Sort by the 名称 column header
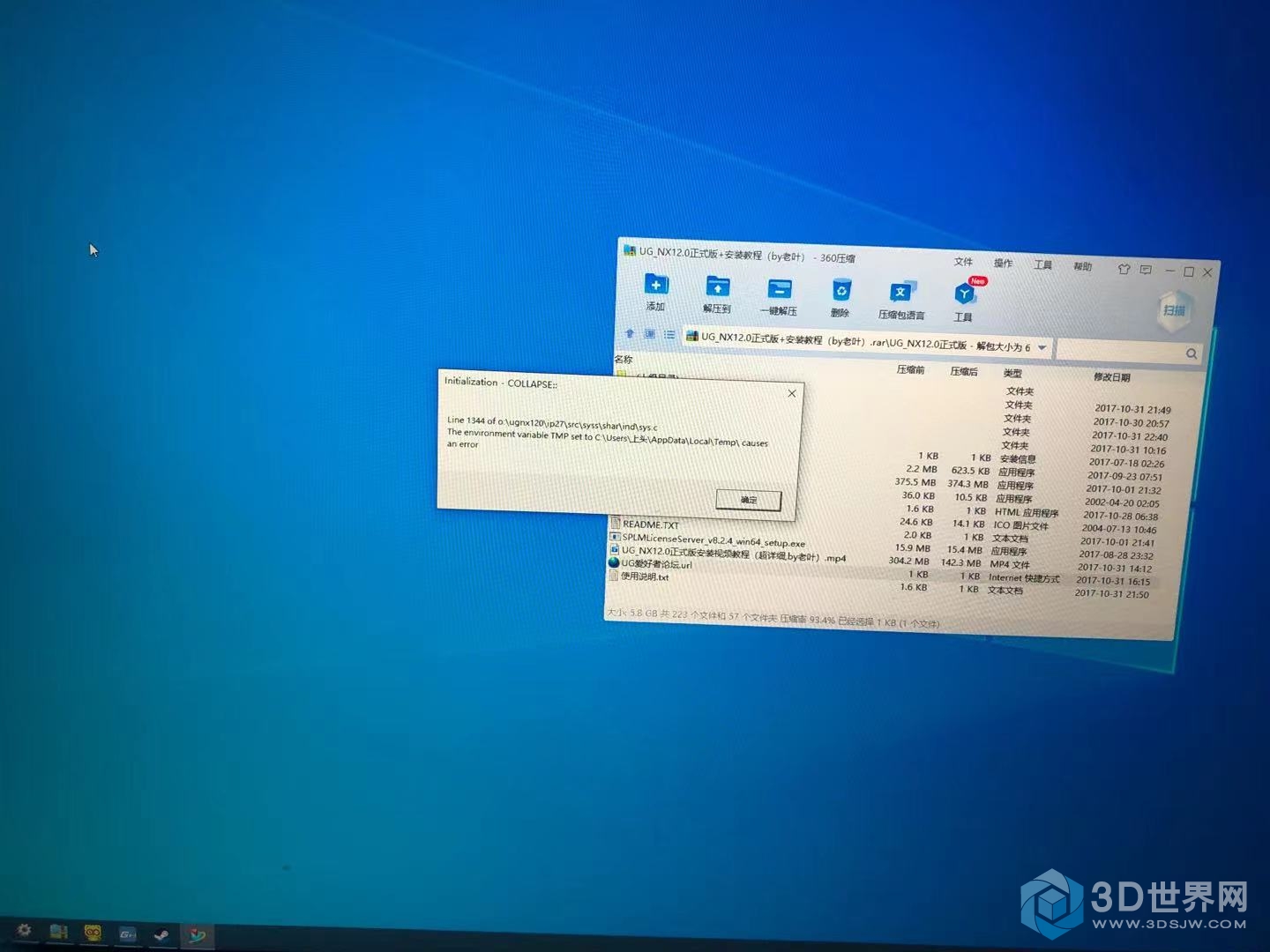This screenshot has height=952, width=1270. [x=624, y=360]
